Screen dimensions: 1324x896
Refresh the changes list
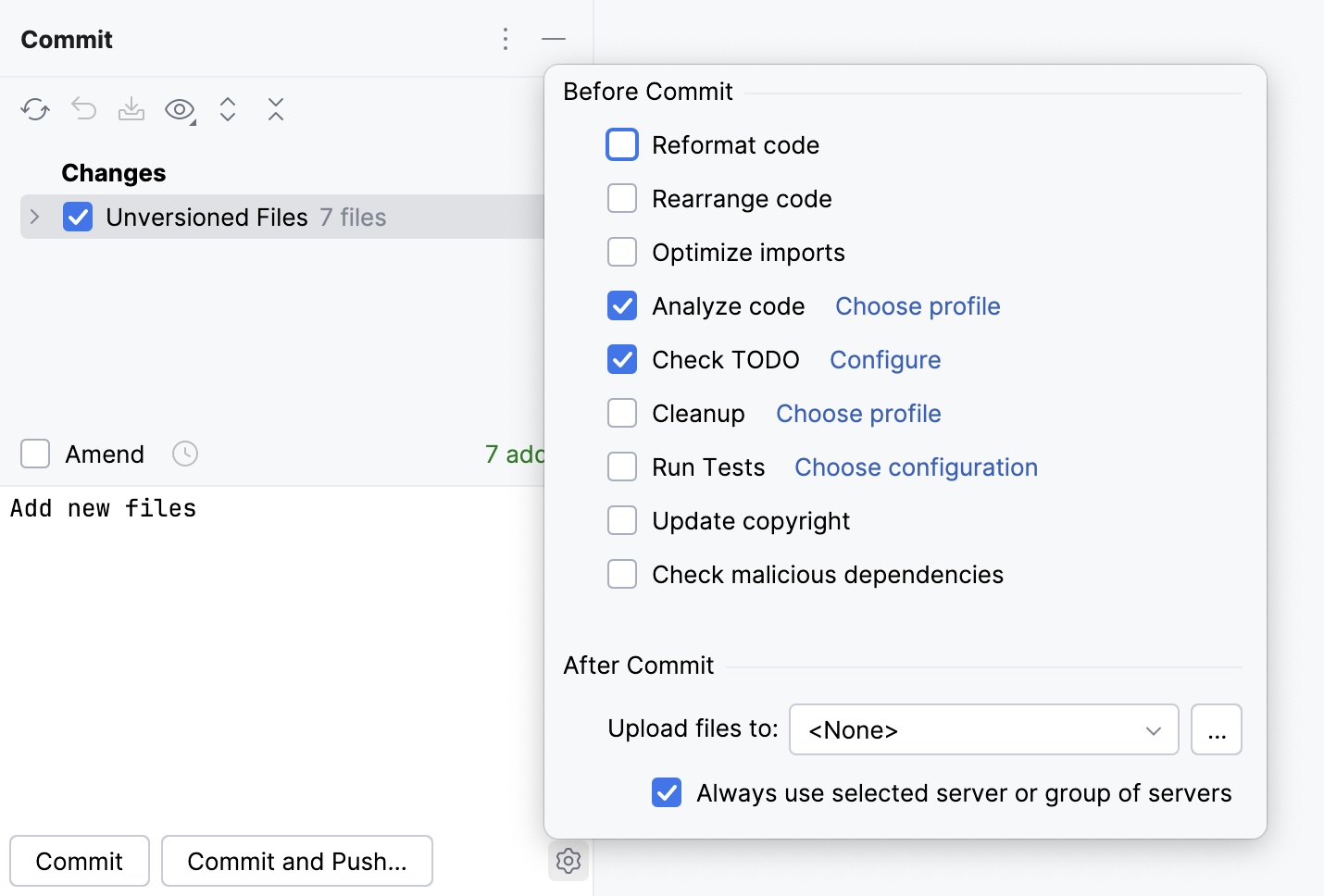coord(34,109)
